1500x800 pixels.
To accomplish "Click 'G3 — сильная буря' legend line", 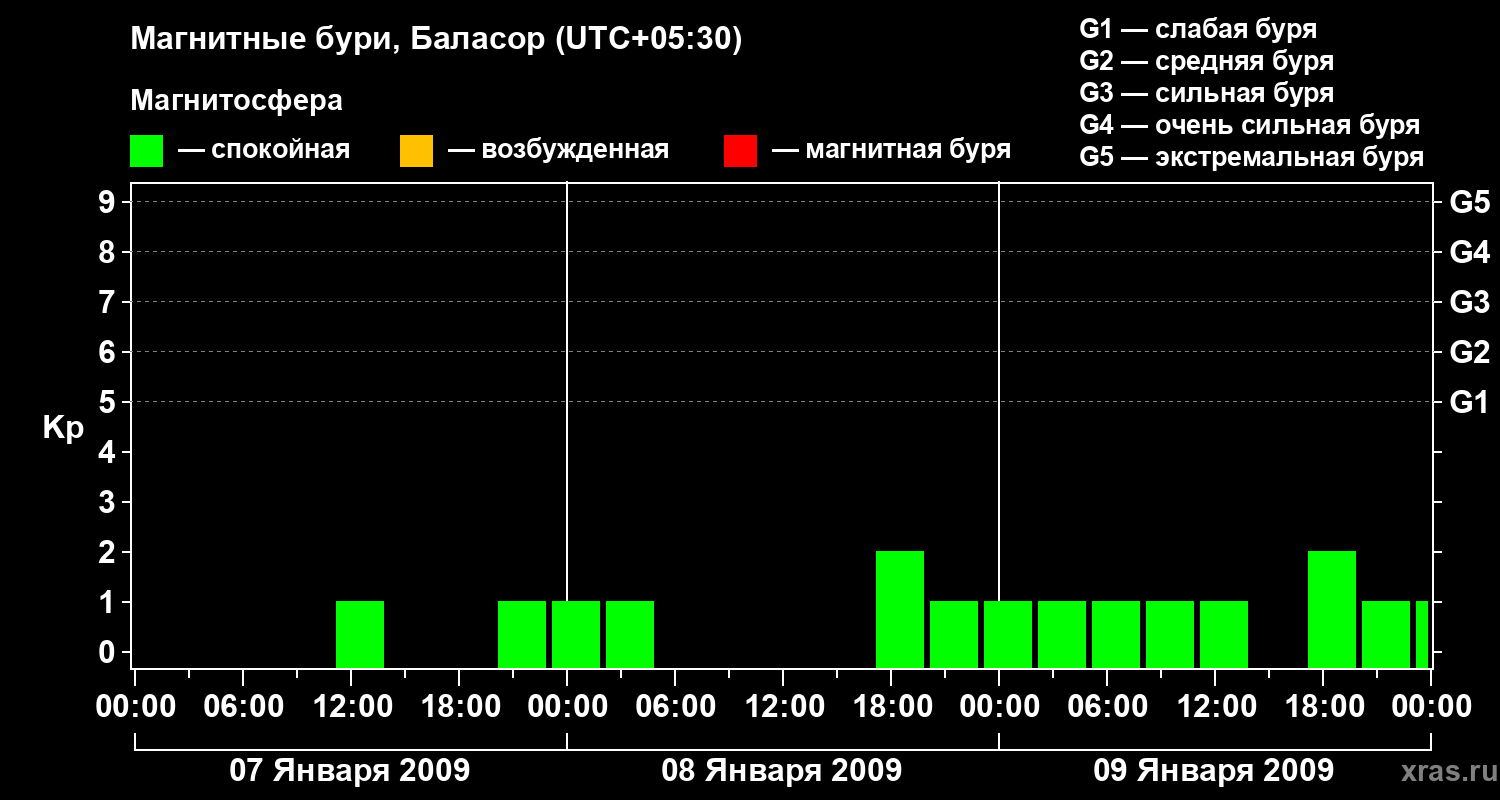I will 1207,93.
